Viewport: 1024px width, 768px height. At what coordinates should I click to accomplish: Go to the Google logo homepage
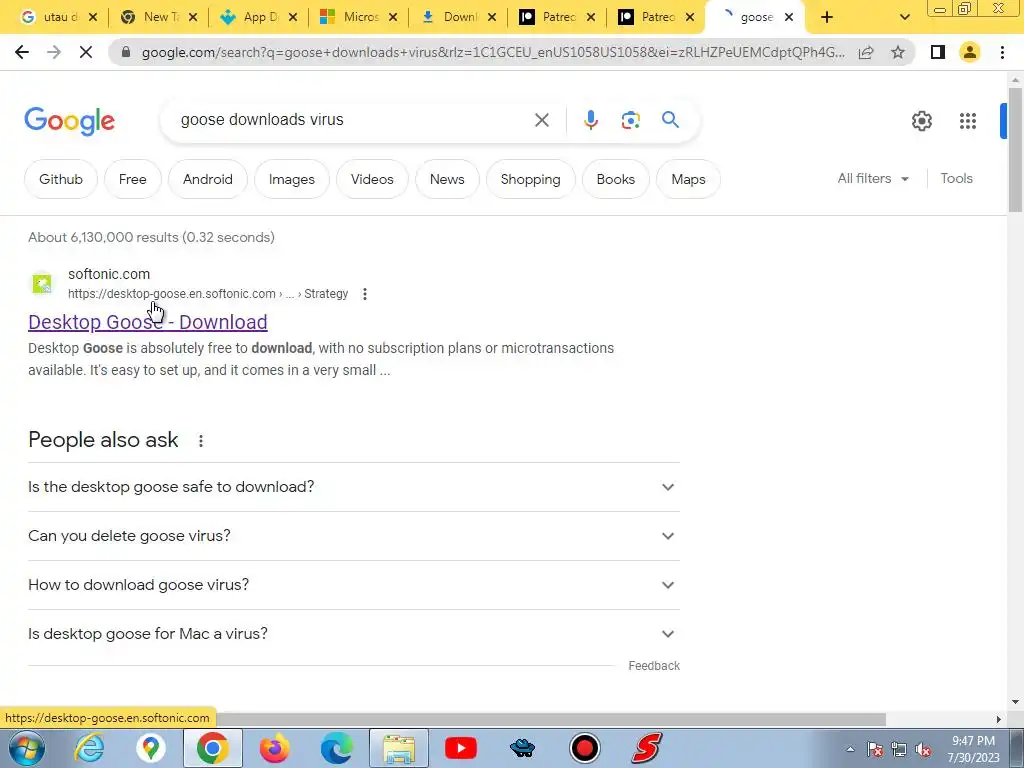coord(70,121)
